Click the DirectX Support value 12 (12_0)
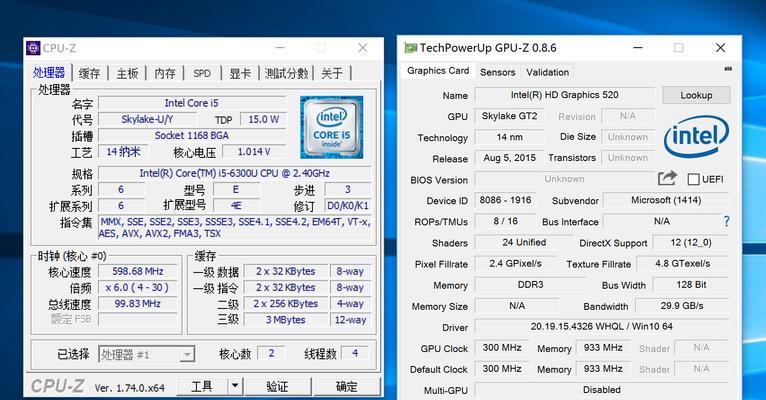Viewport: 766px width, 400px height. (x=691, y=243)
